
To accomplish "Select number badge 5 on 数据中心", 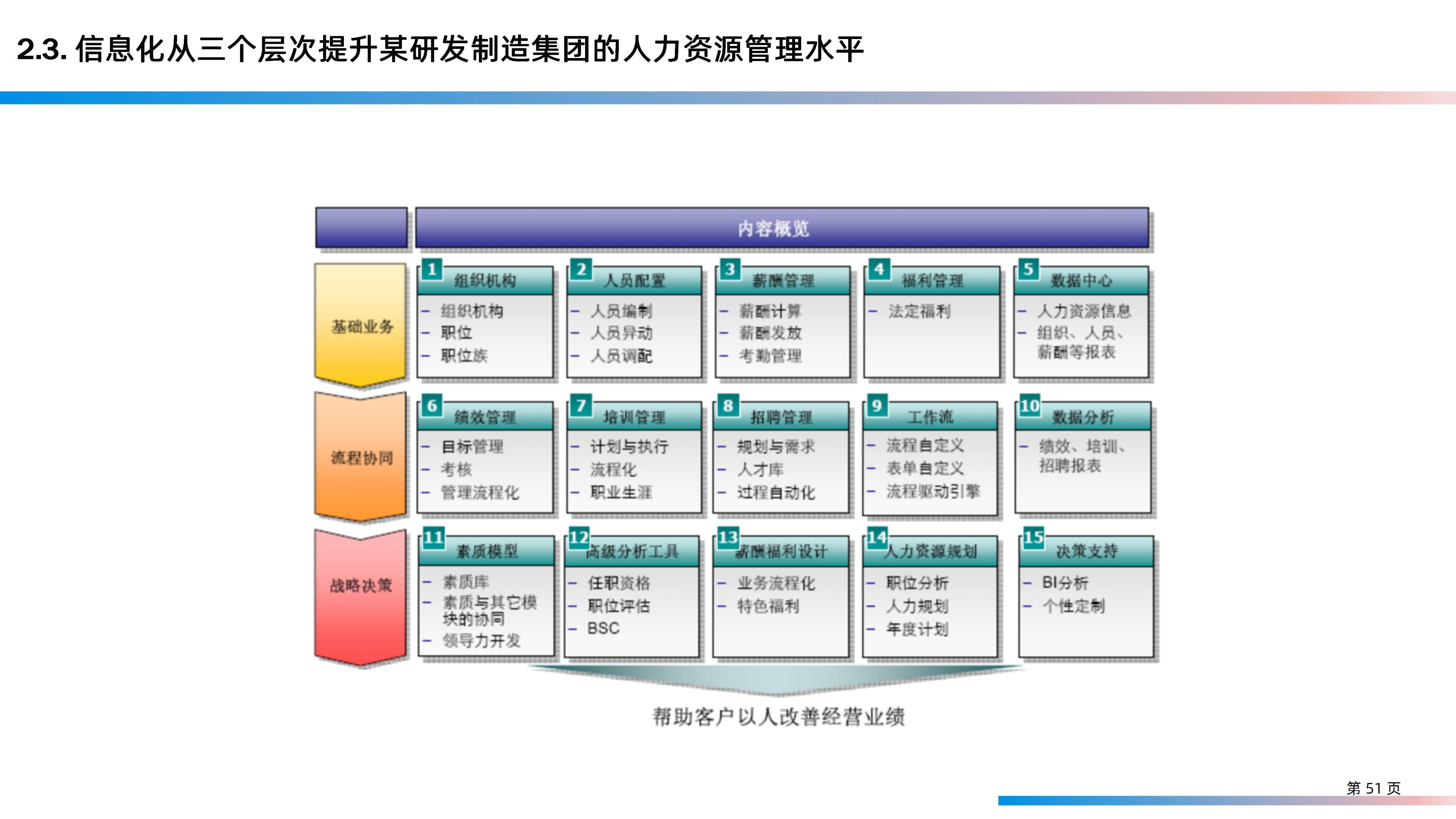I will pos(1028,269).
